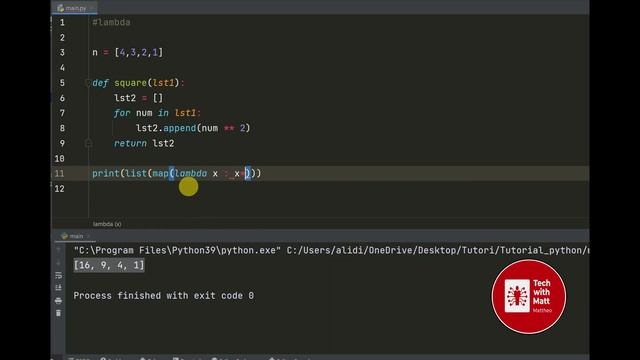Click scroll to end icon in Run toolbar
Image resolution: width=640 pixels, height=360 pixels.
click(58, 288)
